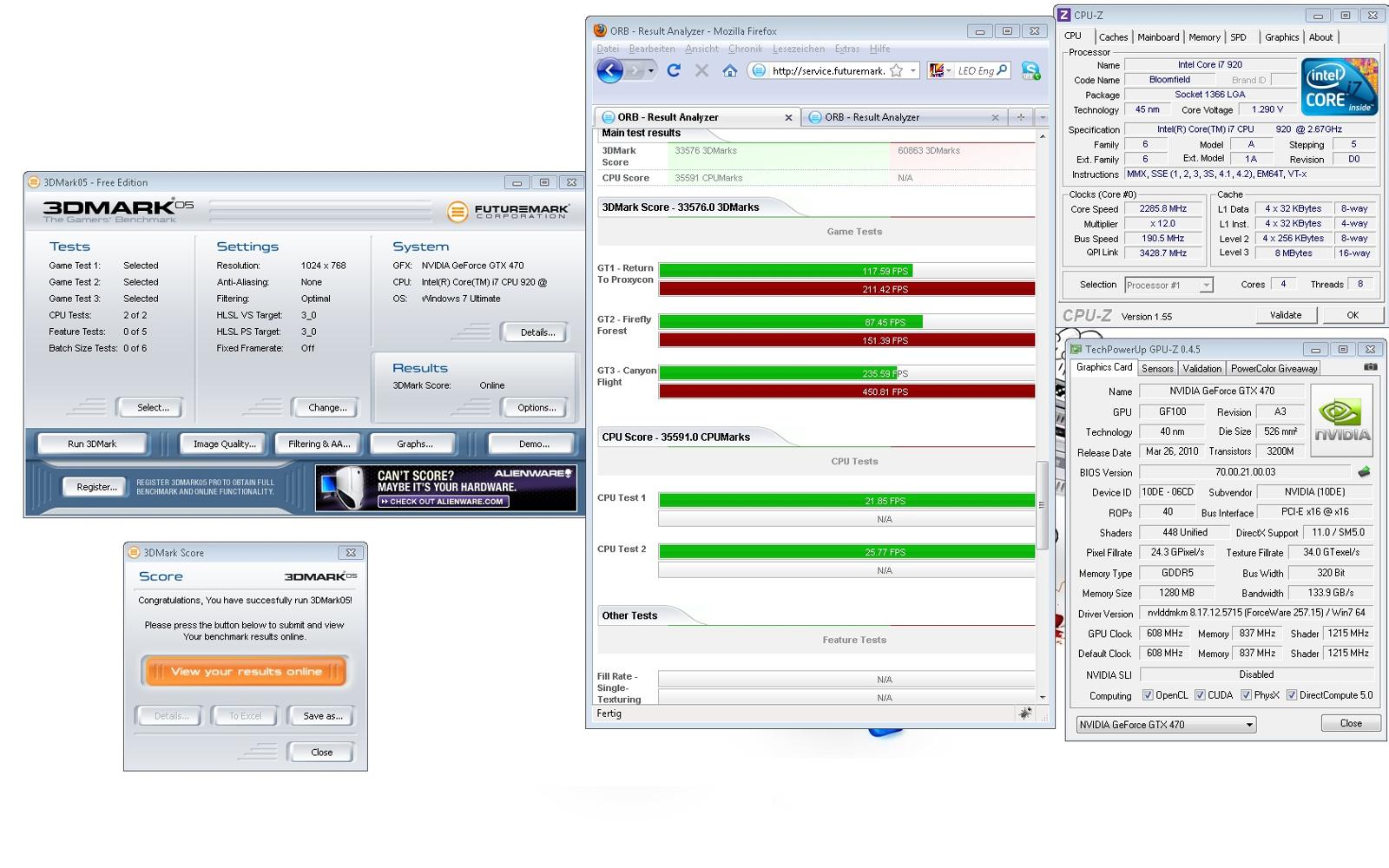Open the Lesezeichen menu

click(799, 49)
